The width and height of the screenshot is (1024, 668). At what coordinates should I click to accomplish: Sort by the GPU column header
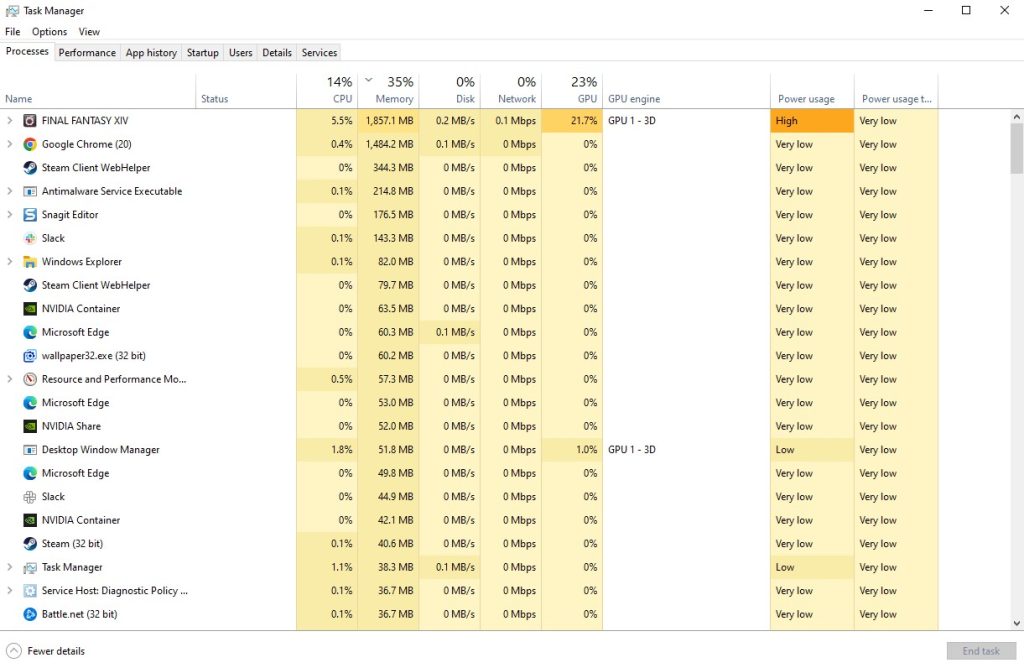[572, 91]
